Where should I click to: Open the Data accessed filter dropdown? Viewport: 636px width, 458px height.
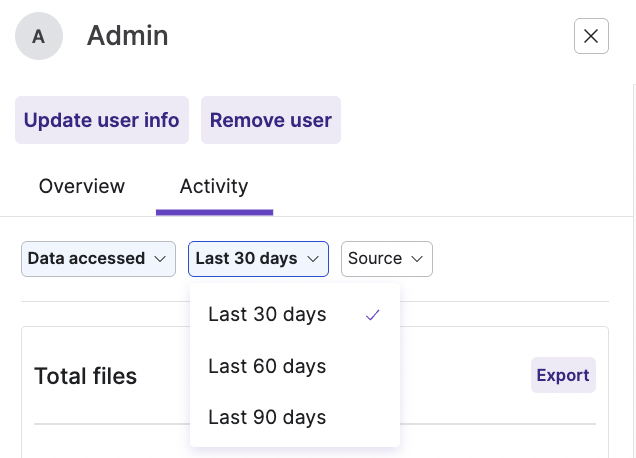pyautogui.click(x=98, y=259)
